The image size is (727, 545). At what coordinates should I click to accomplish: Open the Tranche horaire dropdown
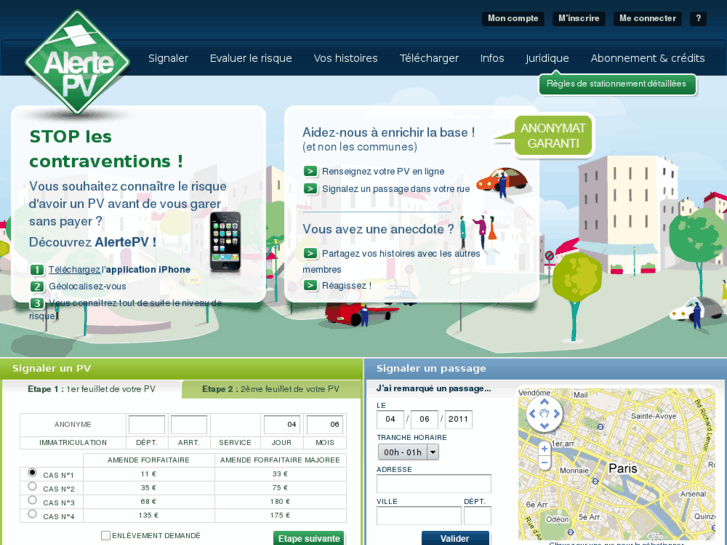point(408,452)
